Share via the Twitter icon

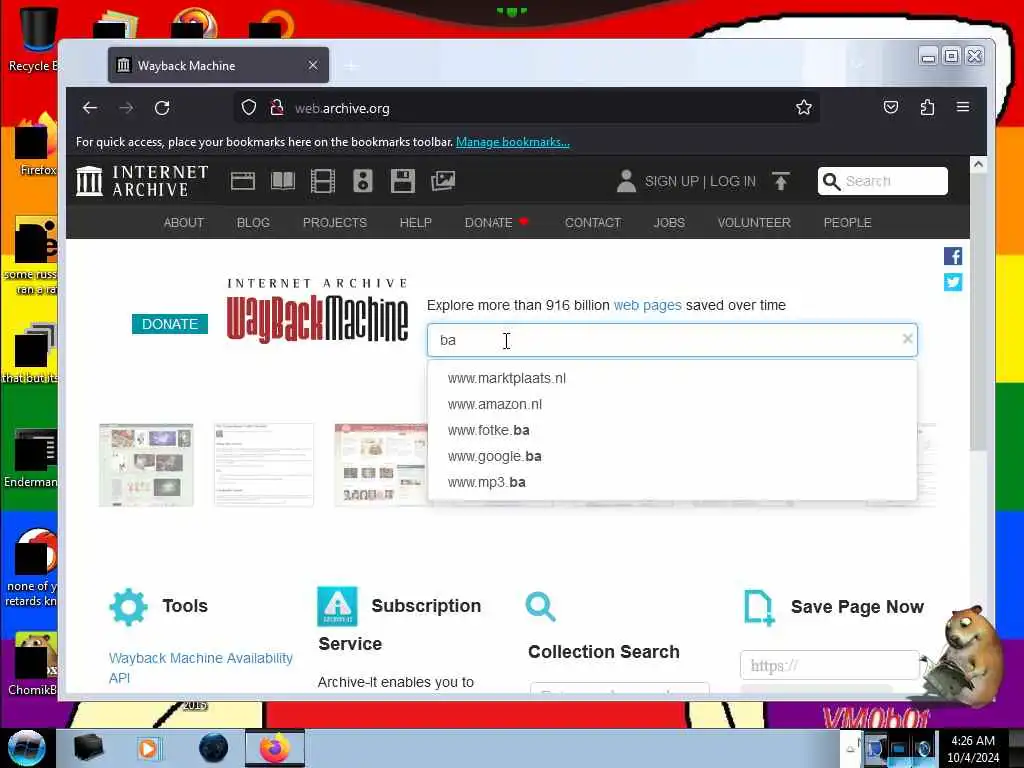[x=953, y=282]
